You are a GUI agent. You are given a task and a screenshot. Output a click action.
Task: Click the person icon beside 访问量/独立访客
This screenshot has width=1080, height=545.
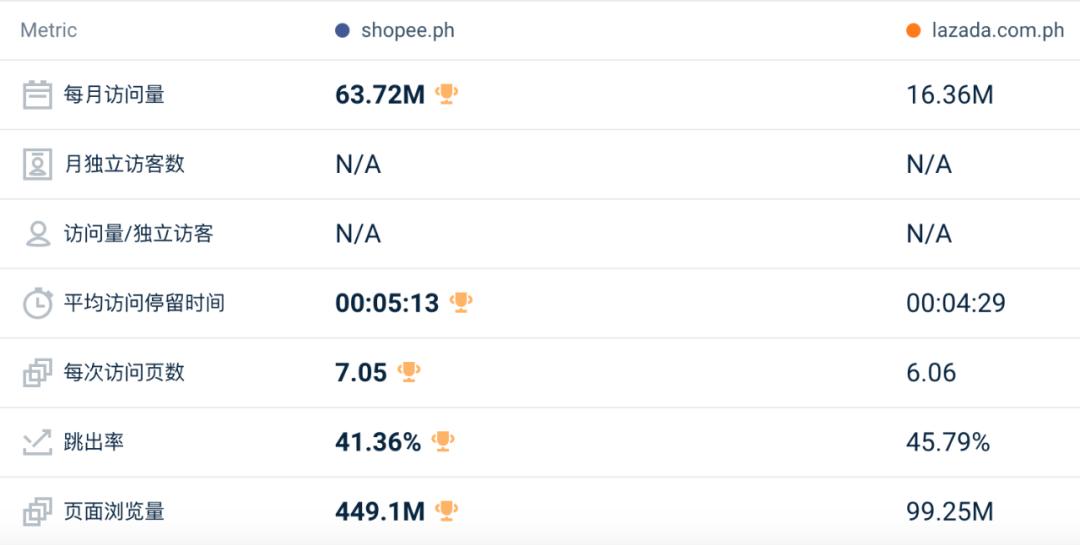click(x=37, y=234)
